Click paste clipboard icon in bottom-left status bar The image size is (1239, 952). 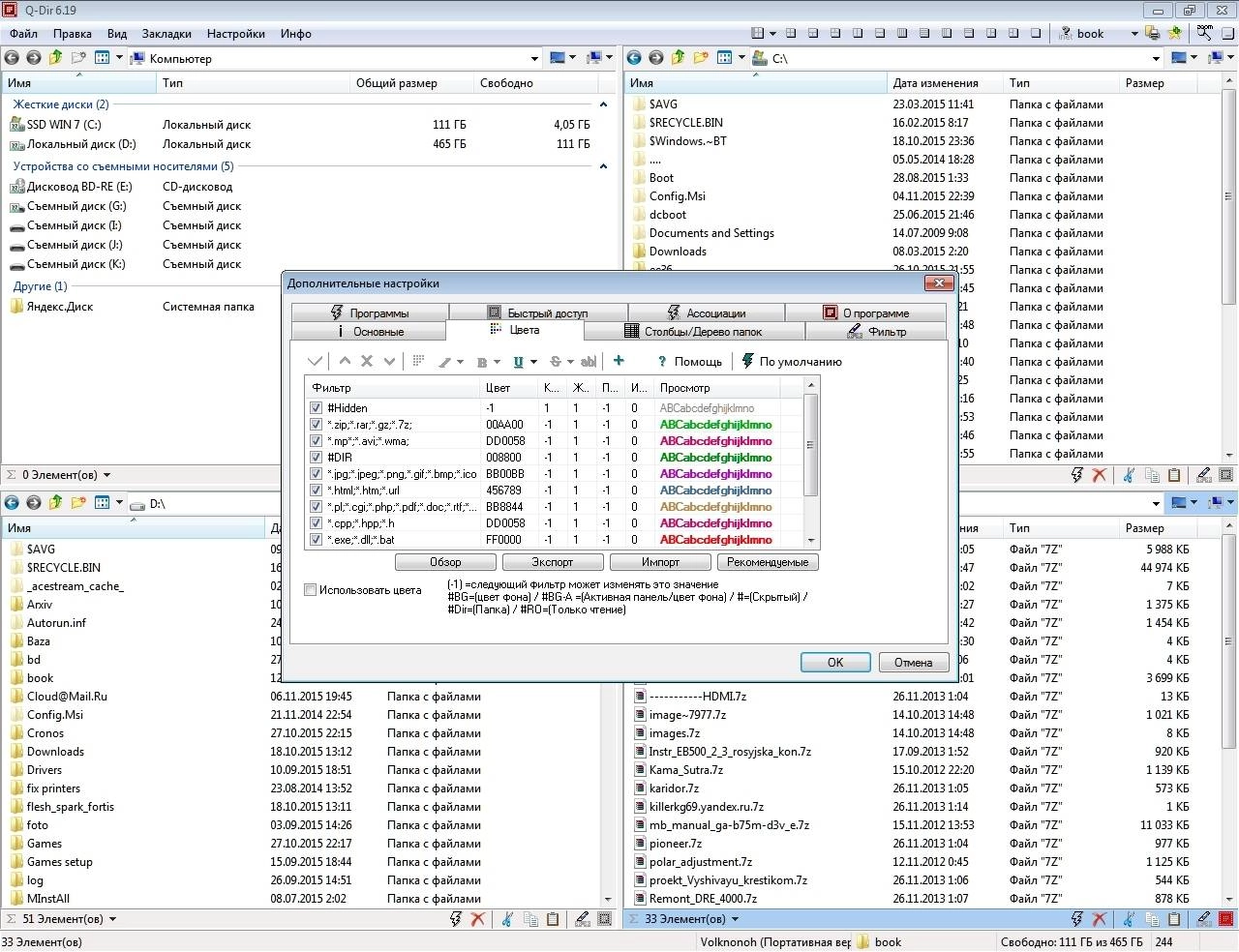click(553, 919)
